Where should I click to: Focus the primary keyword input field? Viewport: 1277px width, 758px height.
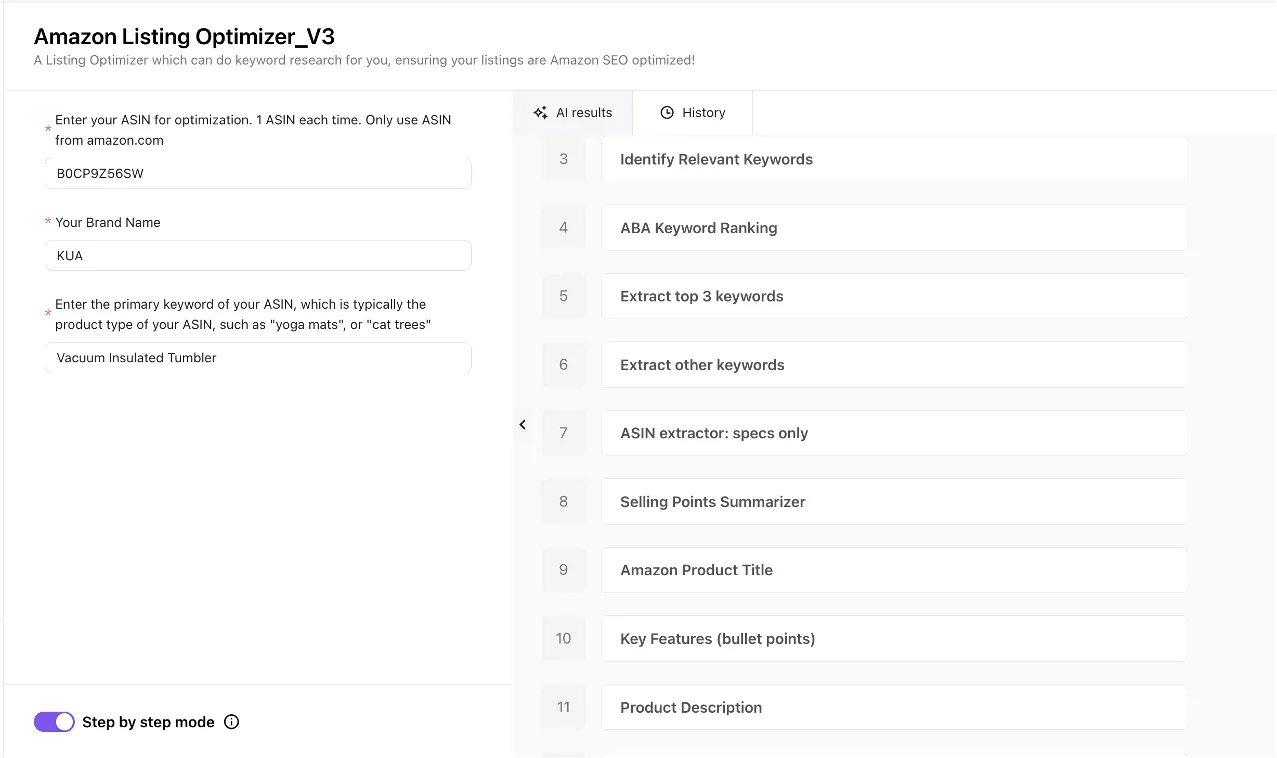click(258, 358)
